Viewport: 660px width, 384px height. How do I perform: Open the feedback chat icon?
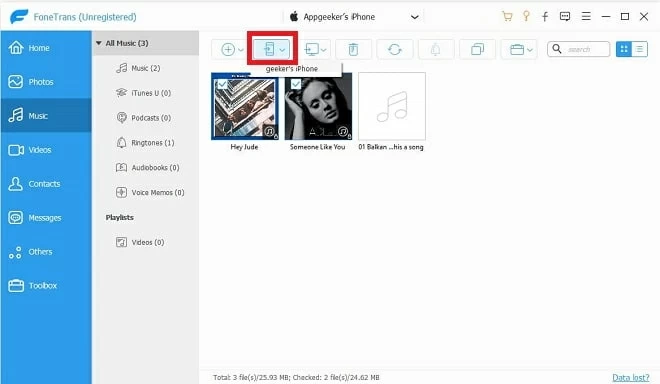(x=564, y=16)
